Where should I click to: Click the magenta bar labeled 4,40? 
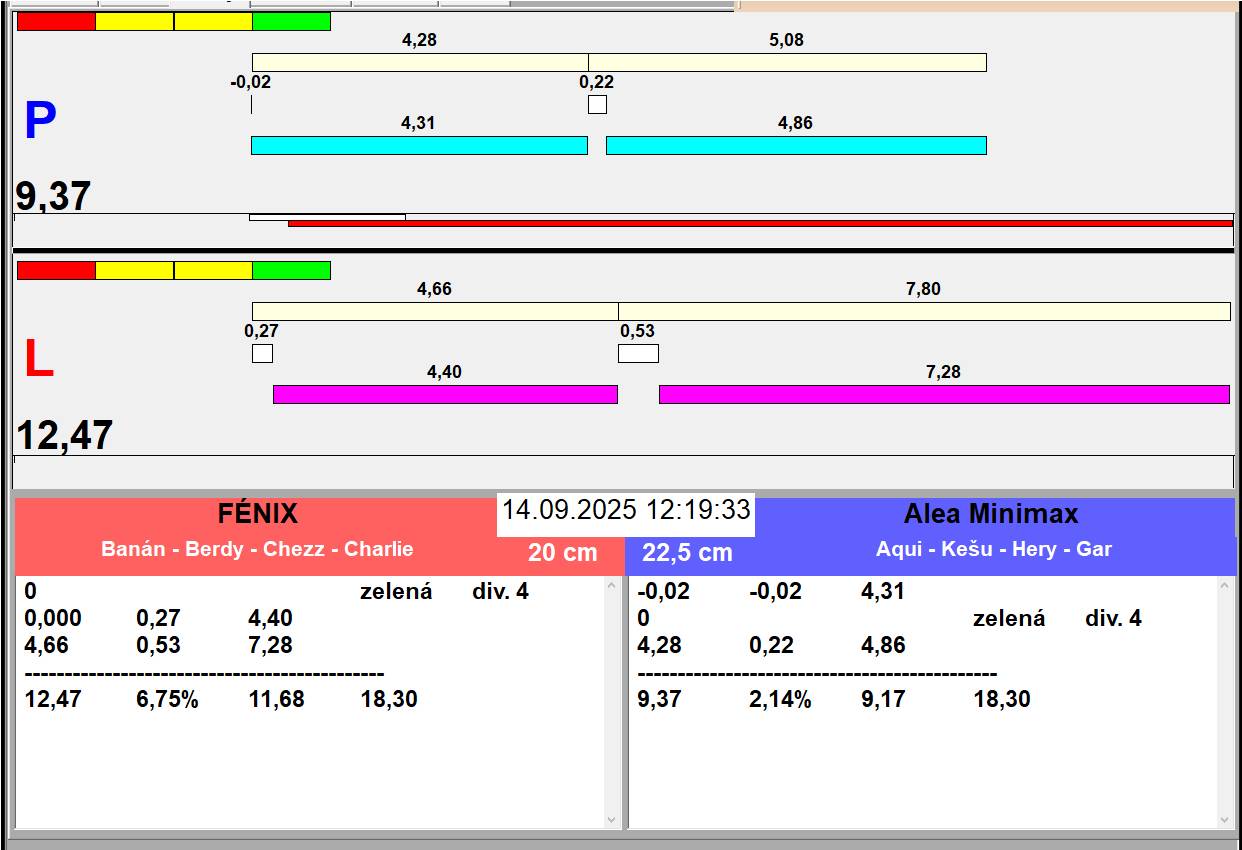pos(445,394)
